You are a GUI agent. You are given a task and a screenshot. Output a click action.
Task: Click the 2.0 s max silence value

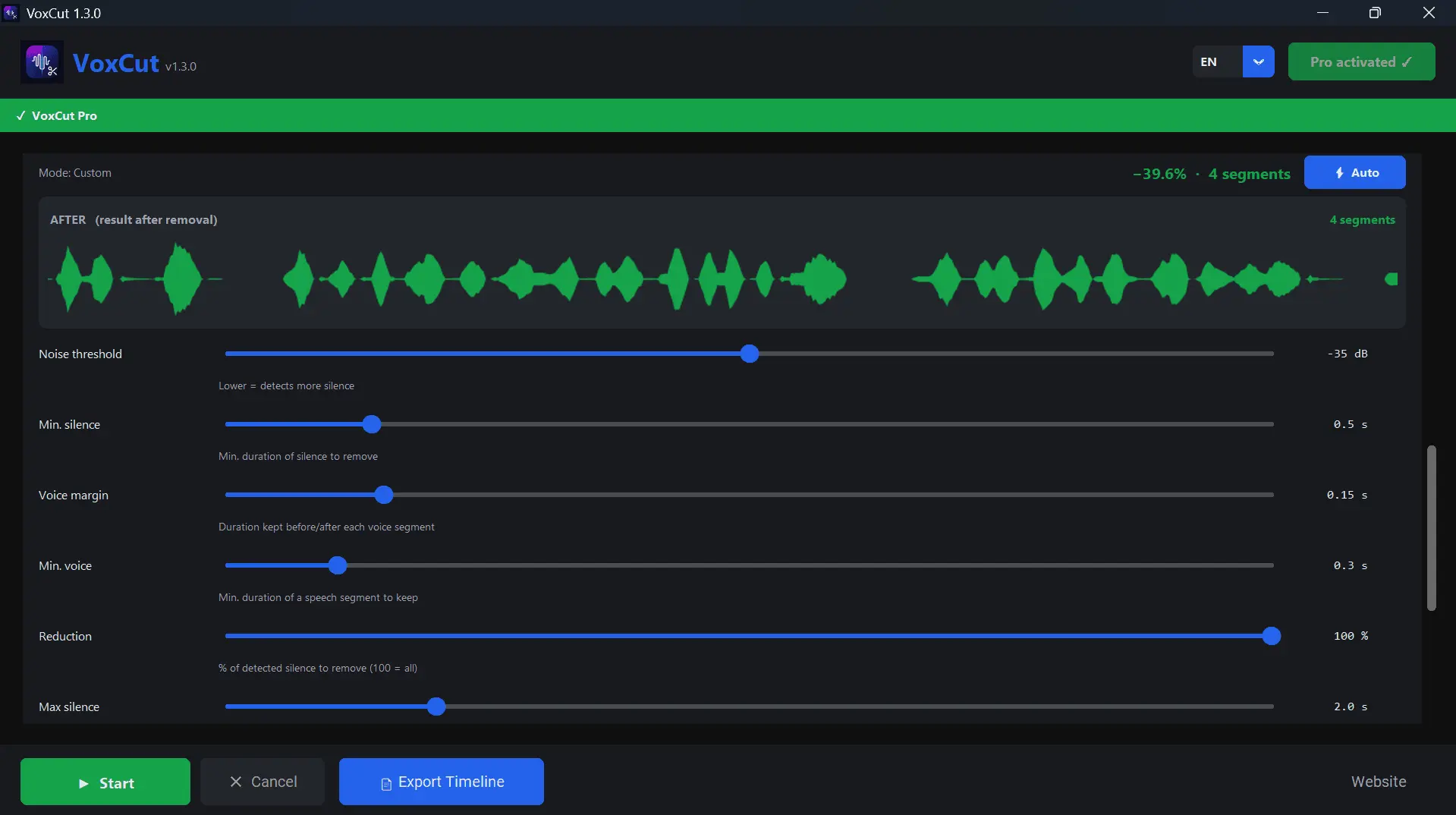[x=1351, y=706]
